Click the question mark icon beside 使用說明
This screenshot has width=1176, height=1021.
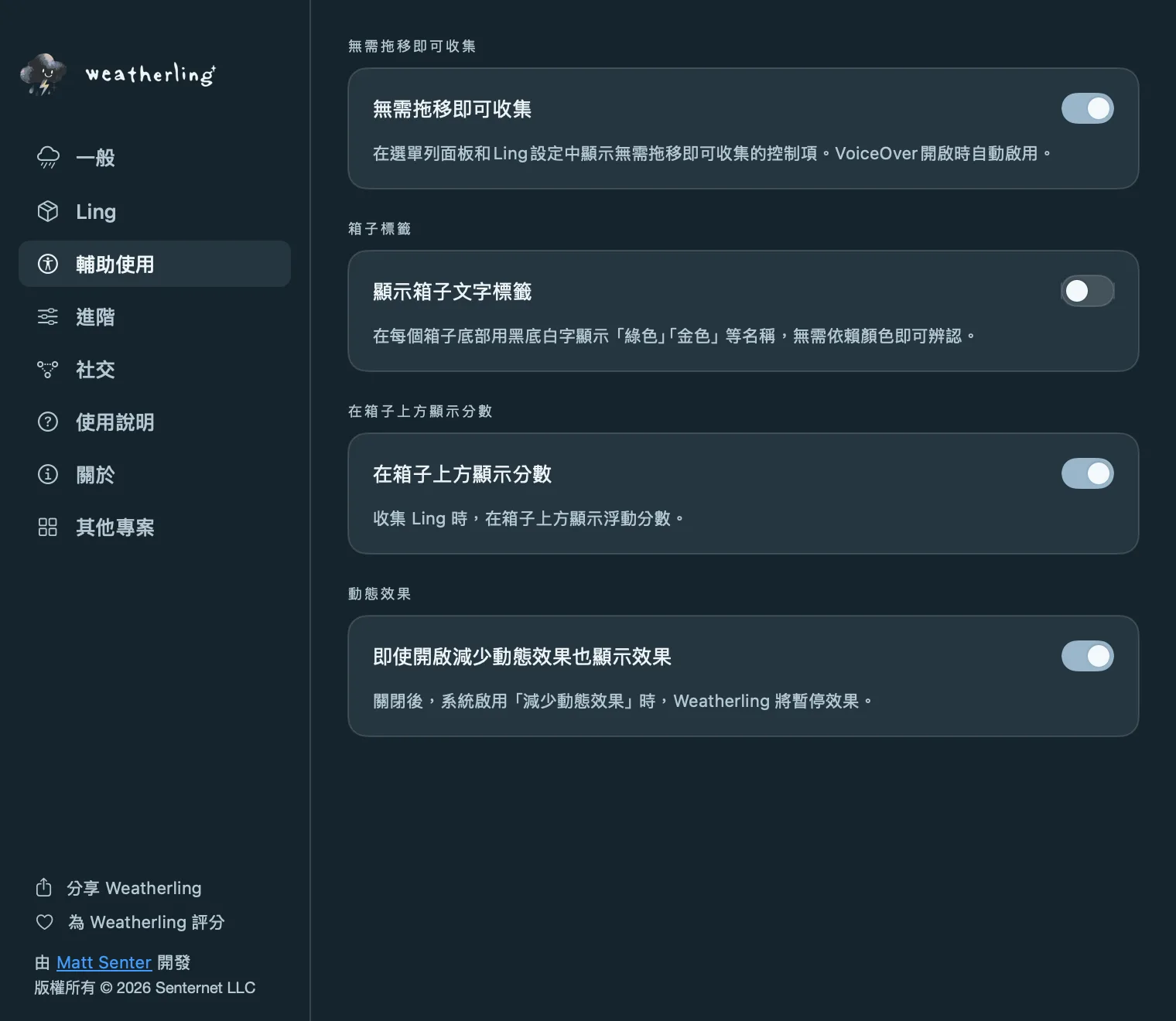pyautogui.click(x=48, y=422)
